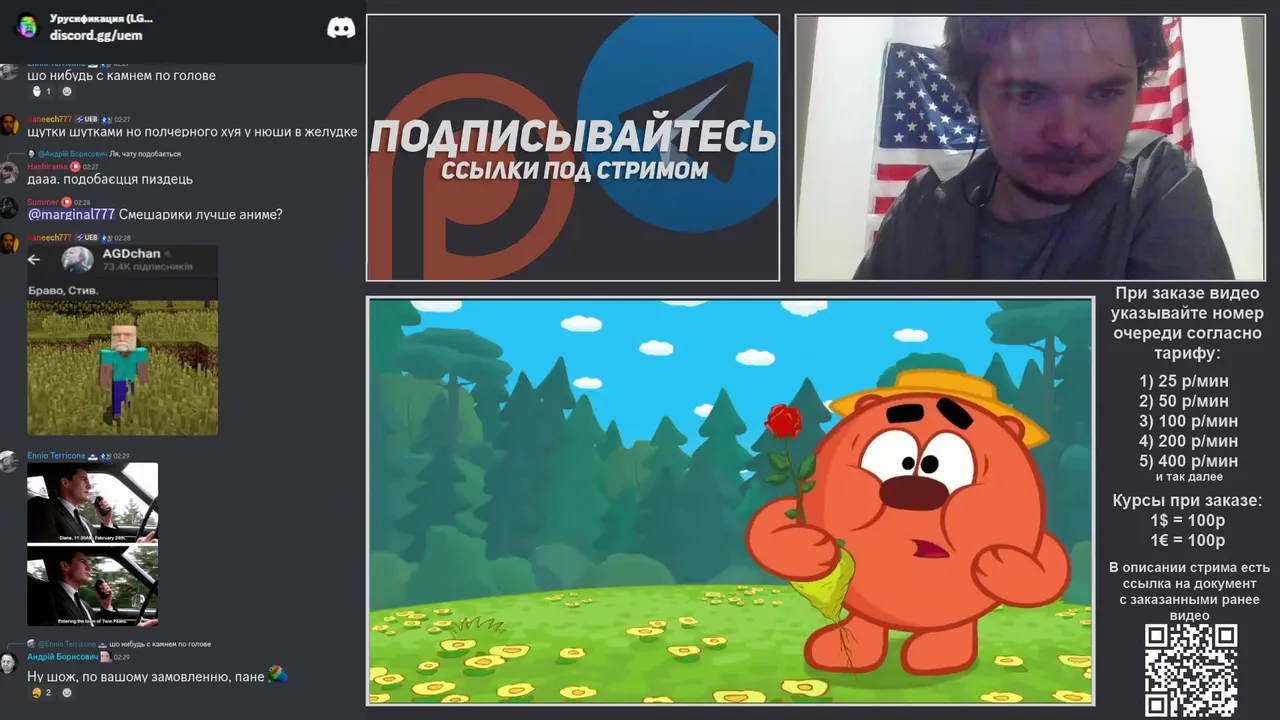Click the colorful server avatar beside Урусификация
Image resolution: width=1280 pixels, height=720 pixels.
pyautogui.click(x=27, y=27)
